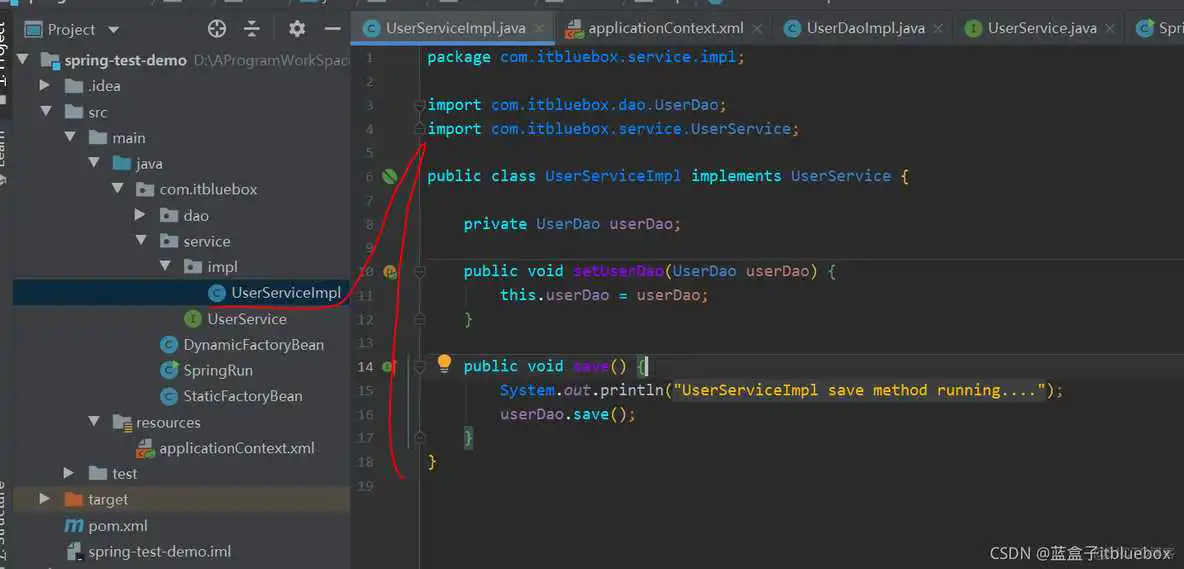Expand the target folder
The height and width of the screenshot is (569, 1184).
click(45, 499)
